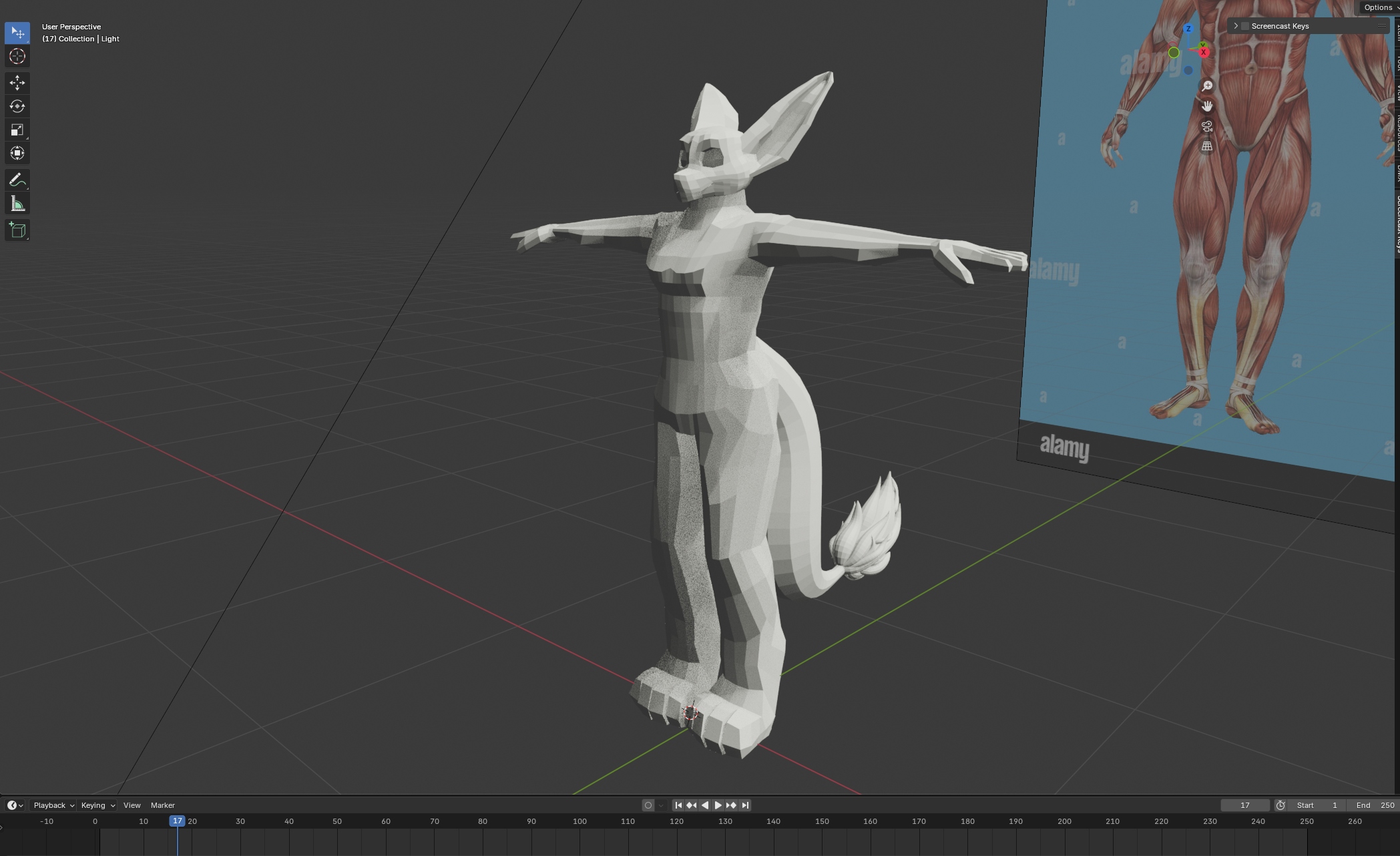Toggle viewport perspective with grid icon
Viewport: 1400px width, 856px height.
point(1207,146)
